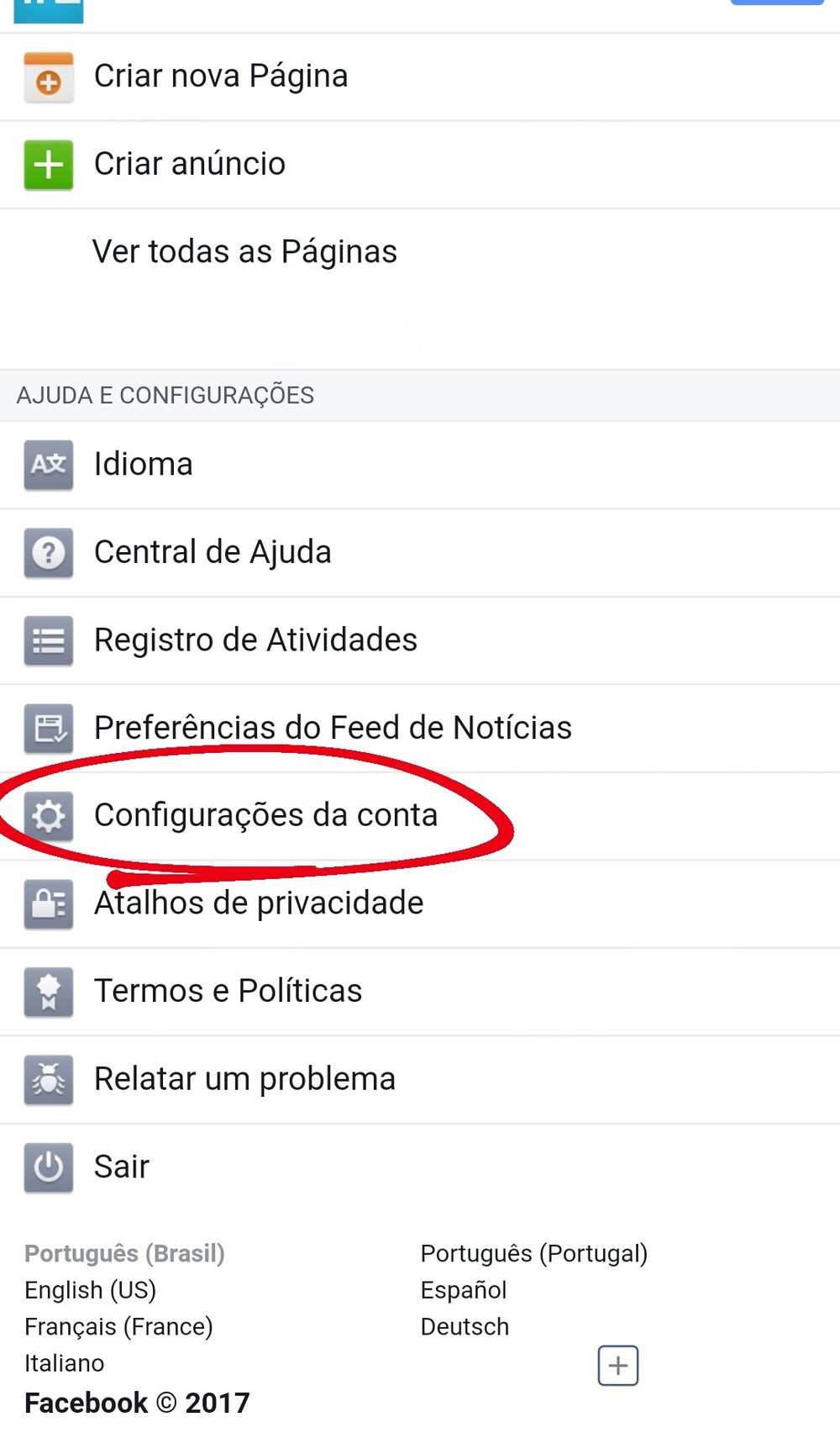Click the Configurações da conta gear icon
Image resolution: width=840 pixels, height=1443 pixels.
[x=49, y=816]
